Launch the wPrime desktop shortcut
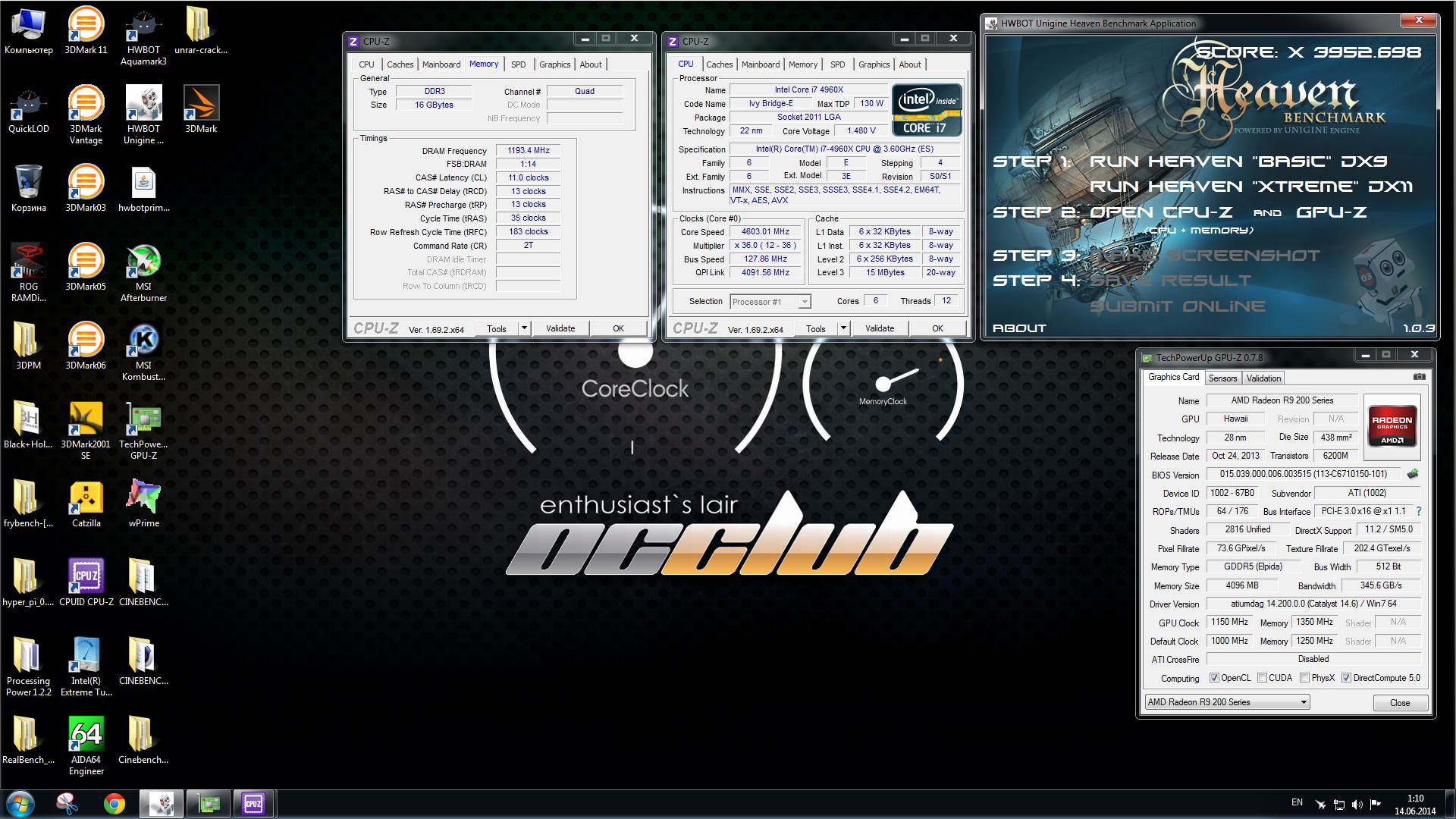The image size is (1456, 819). (x=143, y=504)
